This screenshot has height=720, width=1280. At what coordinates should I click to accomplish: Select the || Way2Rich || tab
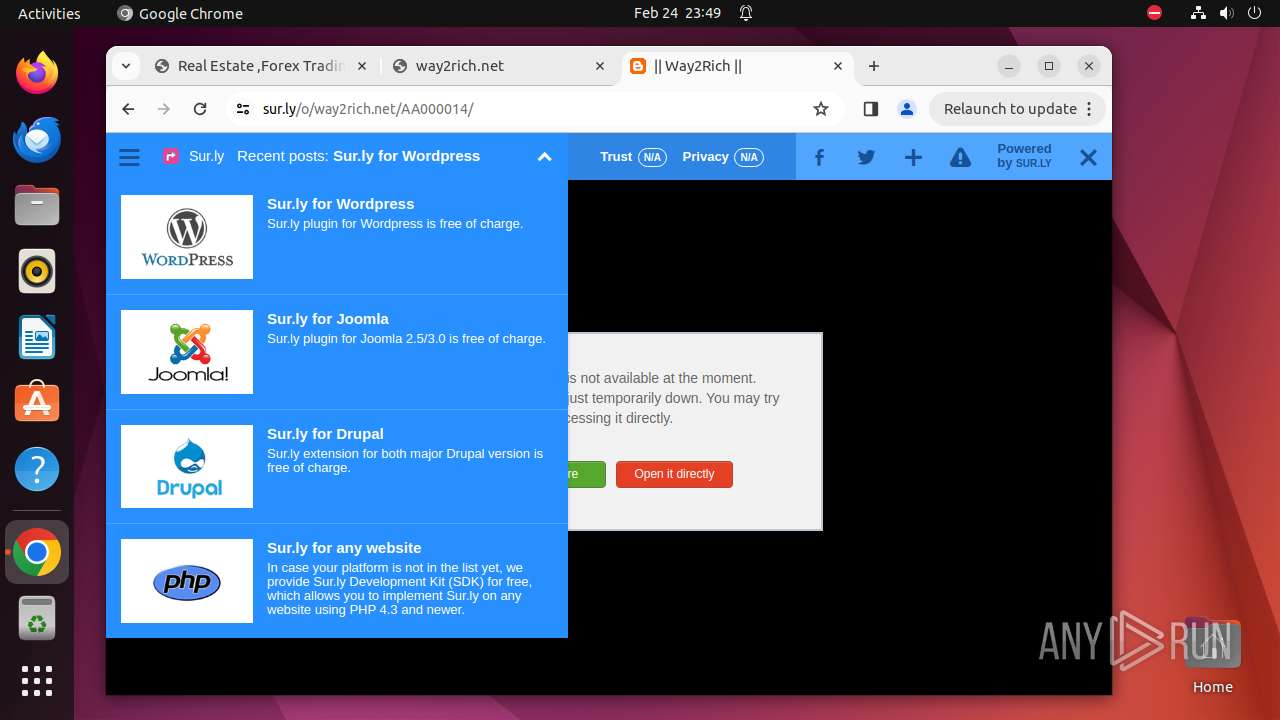pos(736,66)
